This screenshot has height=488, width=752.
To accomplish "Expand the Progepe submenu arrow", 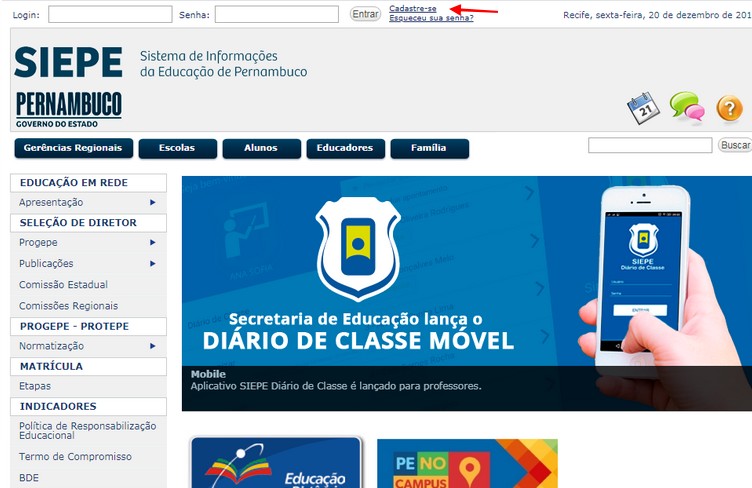I will coord(153,243).
